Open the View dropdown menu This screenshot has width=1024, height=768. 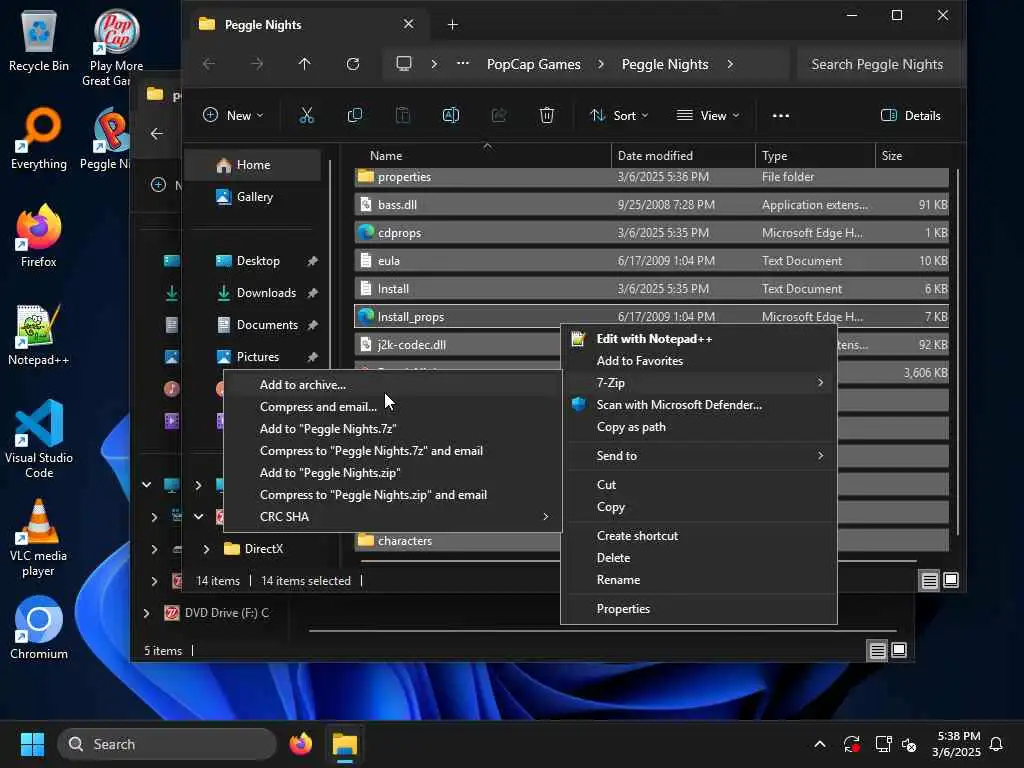pyautogui.click(x=708, y=116)
